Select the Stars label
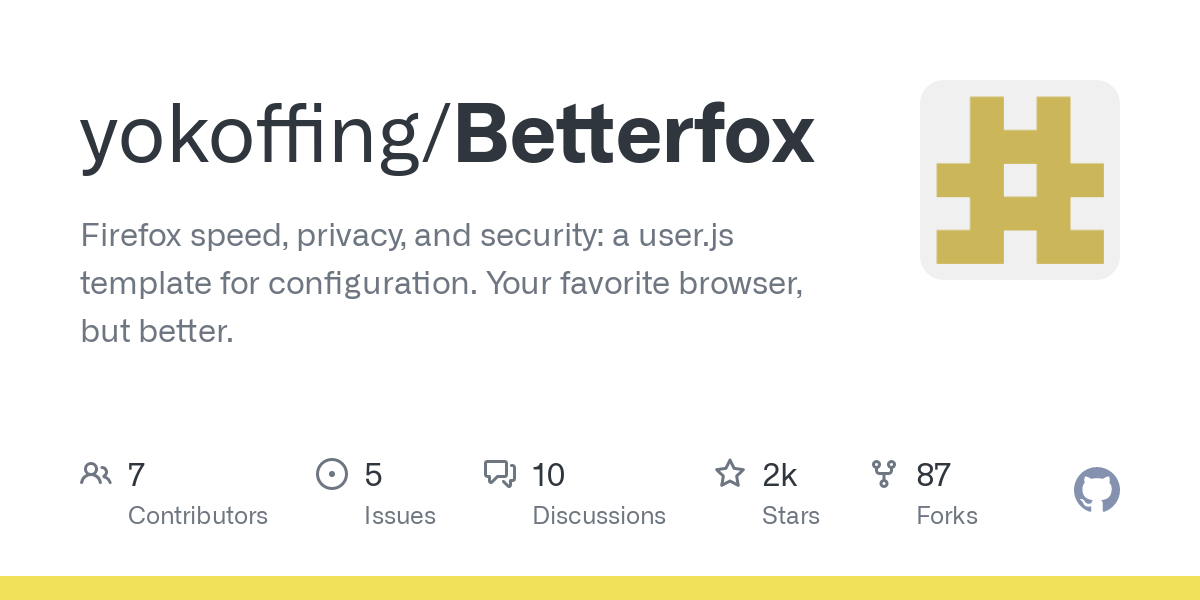Viewport: 1200px width, 600px height. coord(791,516)
